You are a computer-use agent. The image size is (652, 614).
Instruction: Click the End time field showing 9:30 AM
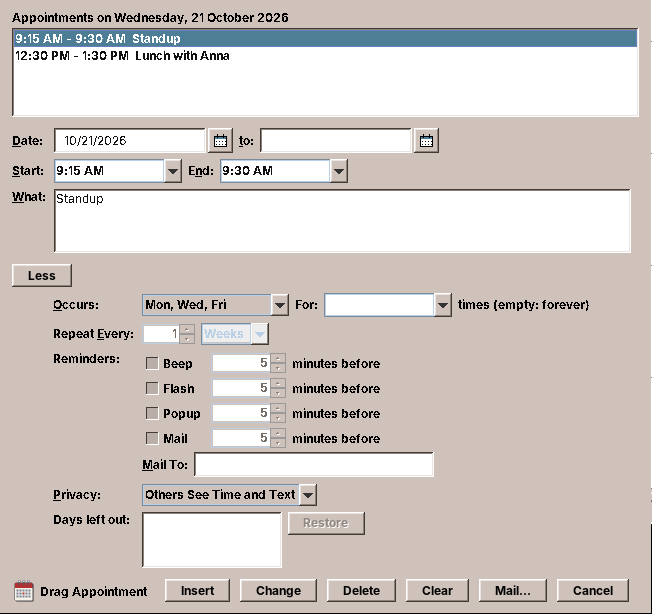[x=275, y=171]
